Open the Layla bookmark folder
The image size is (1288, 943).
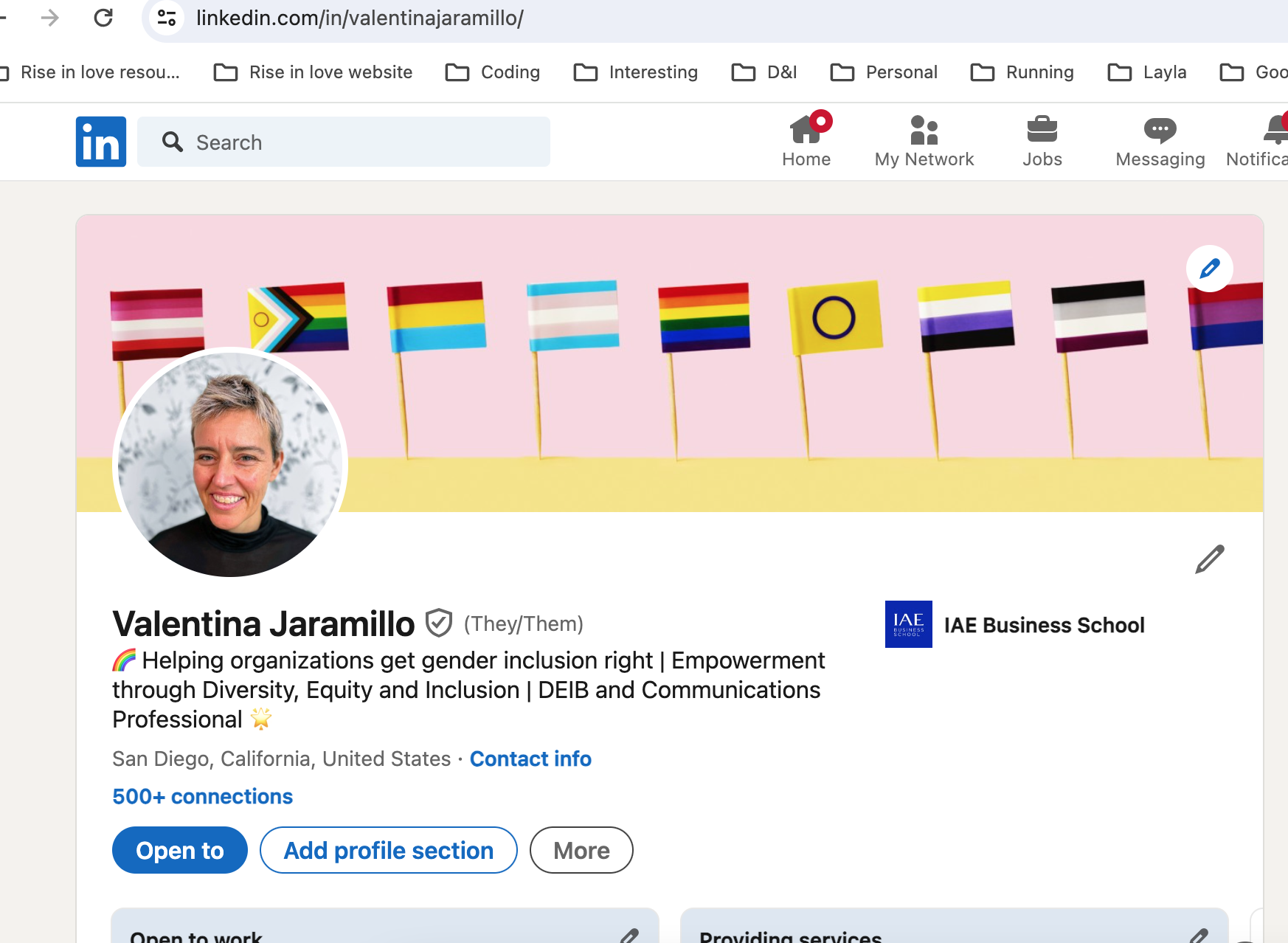[1147, 72]
